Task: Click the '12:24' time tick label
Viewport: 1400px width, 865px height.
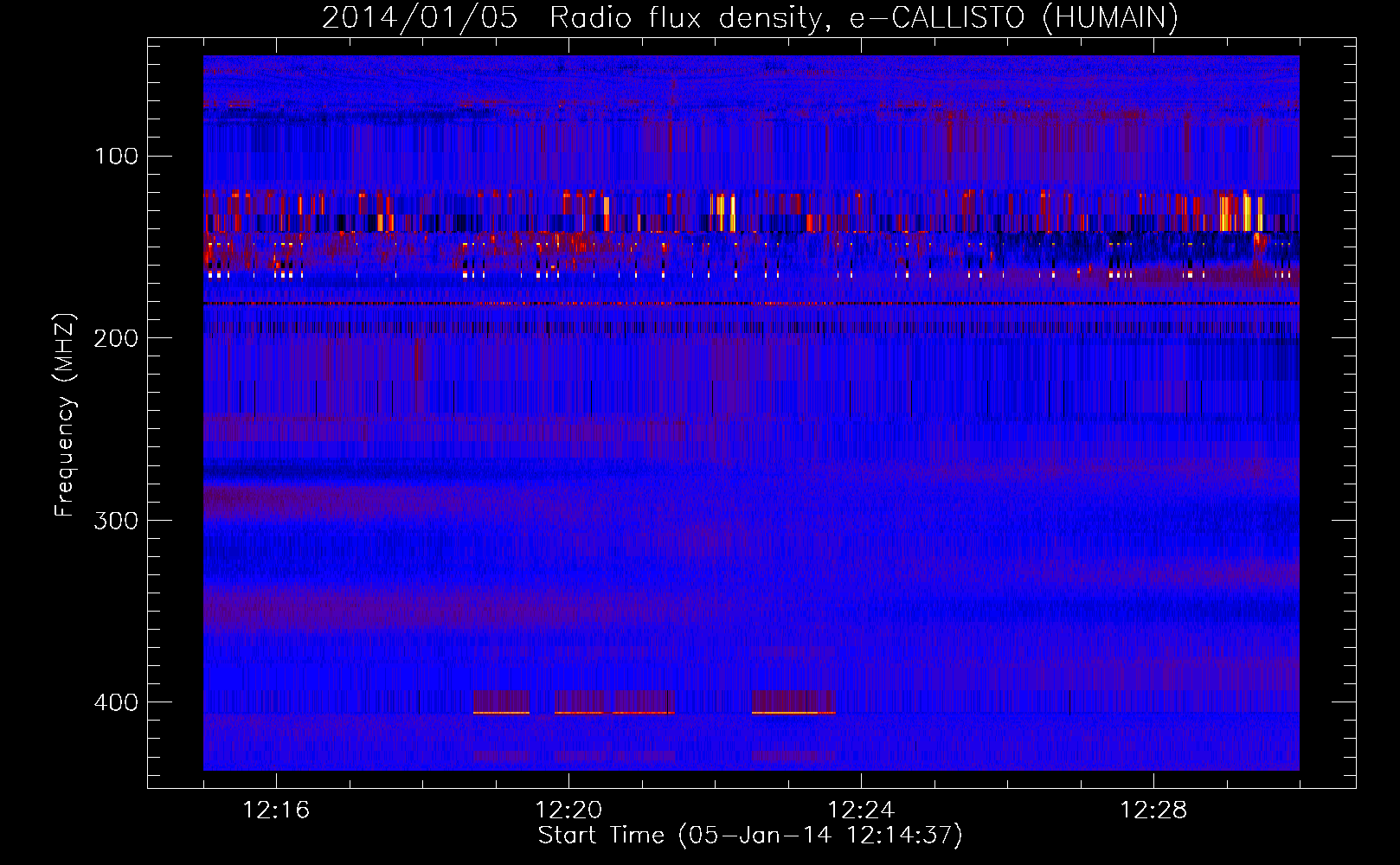Action: click(x=861, y=811)
